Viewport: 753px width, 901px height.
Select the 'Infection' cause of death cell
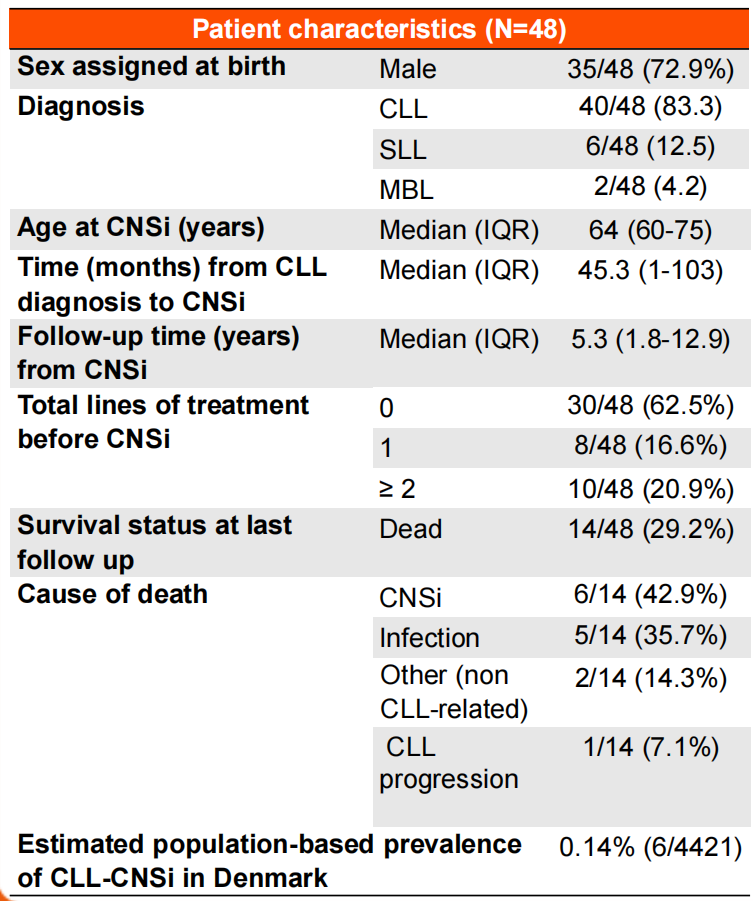click(x=429, y=638)
